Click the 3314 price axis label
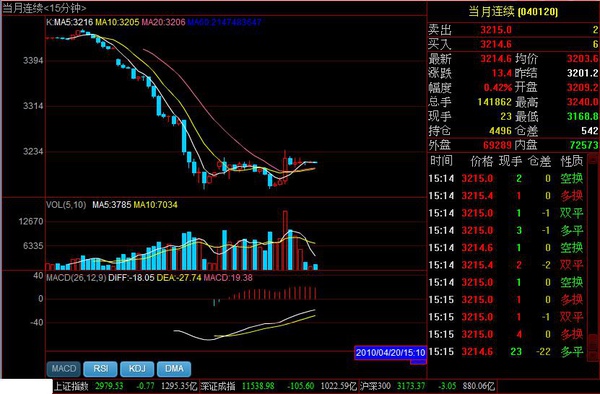The width and height of the screenshot is (600, 394). [x=33, y=106]
